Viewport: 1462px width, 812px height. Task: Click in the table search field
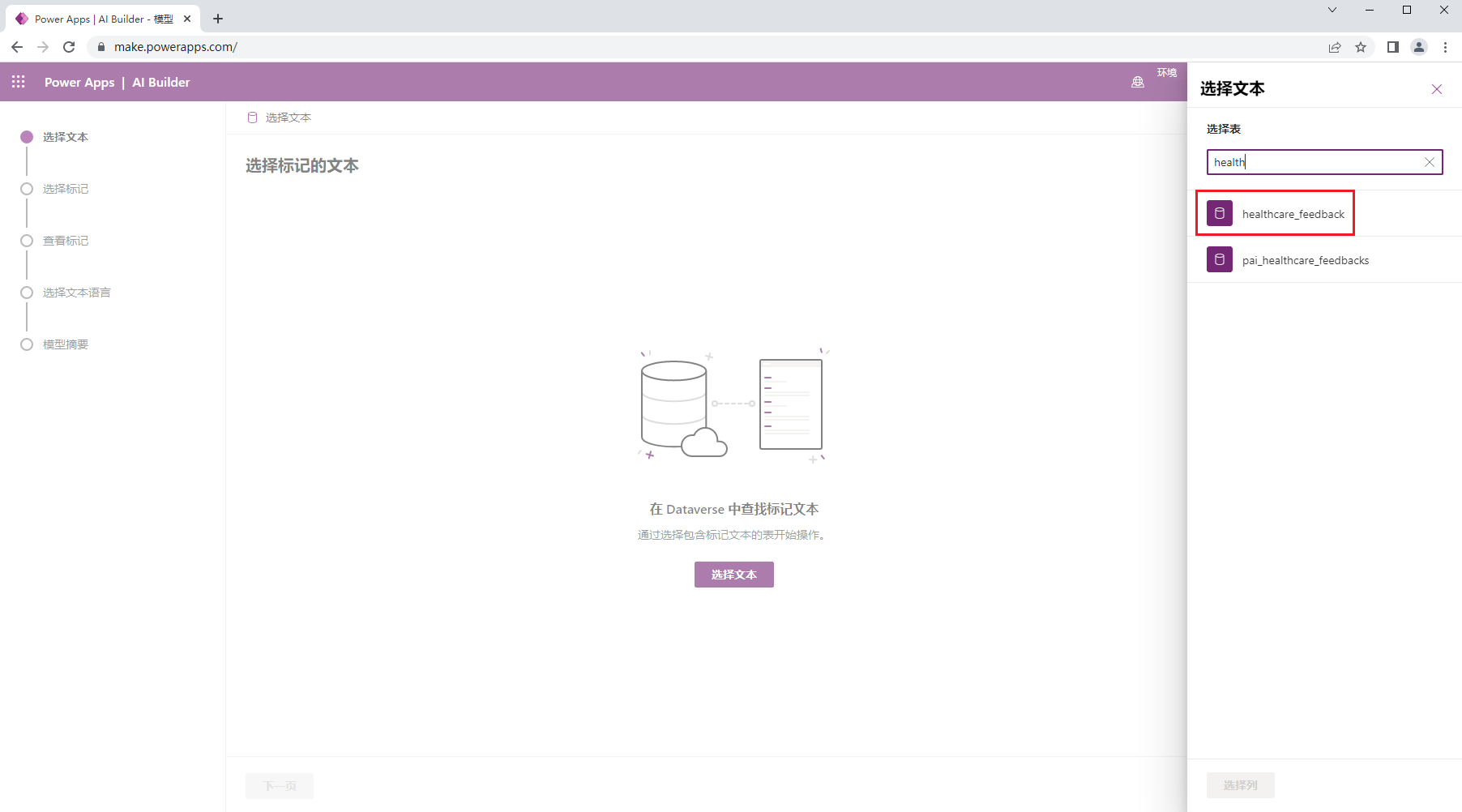1316,162
